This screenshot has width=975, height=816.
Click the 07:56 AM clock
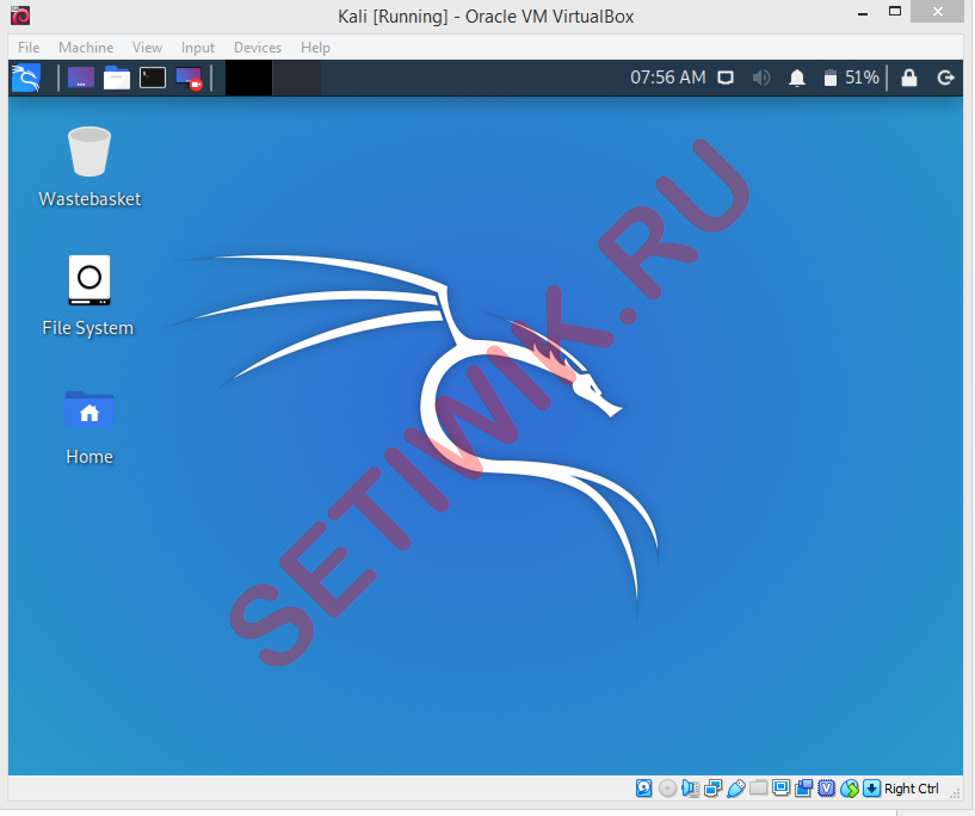click(x=667, y=78)
